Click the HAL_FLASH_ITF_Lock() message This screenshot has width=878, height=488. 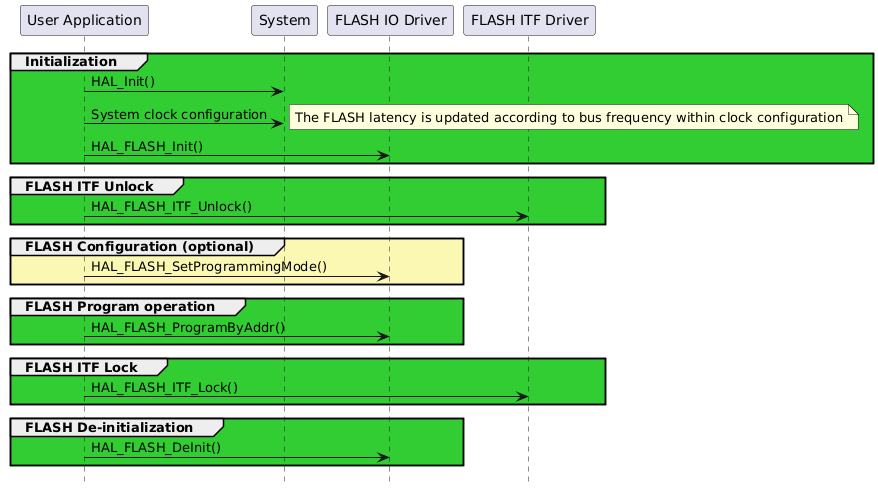pos(165,387)
